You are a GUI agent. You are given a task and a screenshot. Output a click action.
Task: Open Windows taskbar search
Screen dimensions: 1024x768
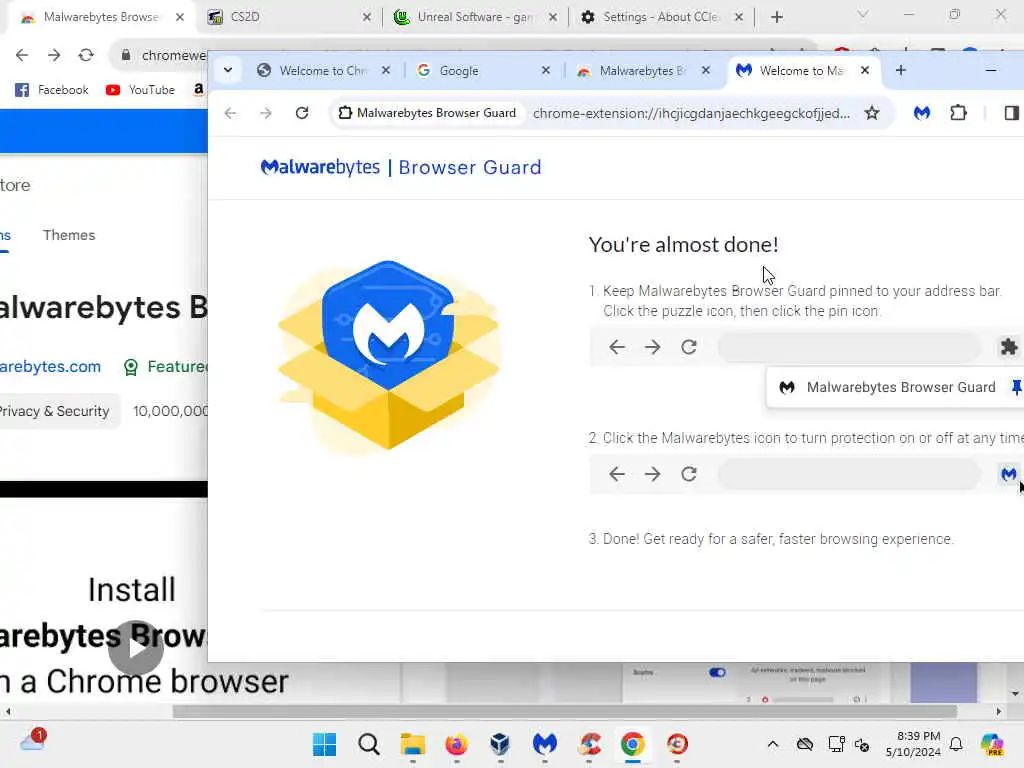pyautogui.click(x=369, y=744)
